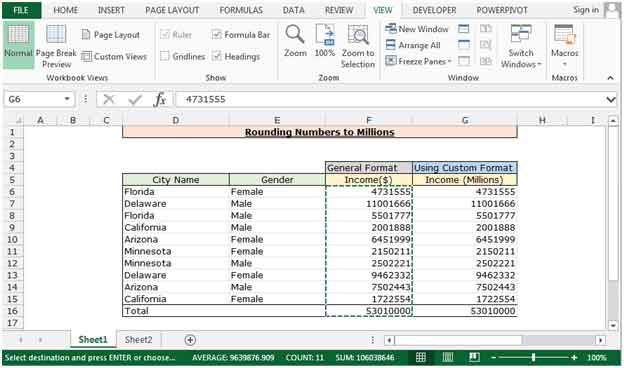Click the Split window icon

click(x=464, y=29)
